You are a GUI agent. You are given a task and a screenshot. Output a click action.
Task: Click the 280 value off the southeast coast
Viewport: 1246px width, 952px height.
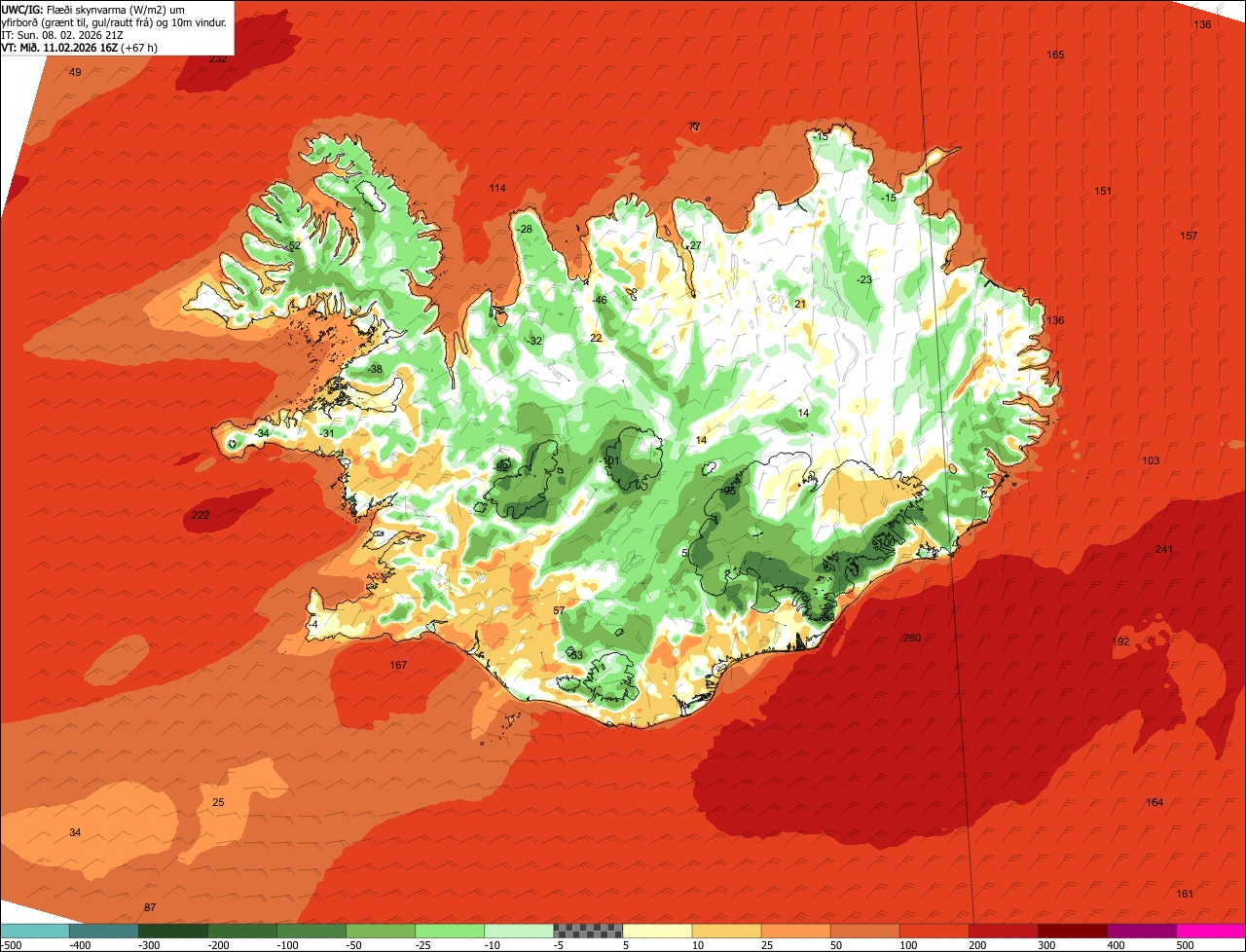tap(912, 638)
